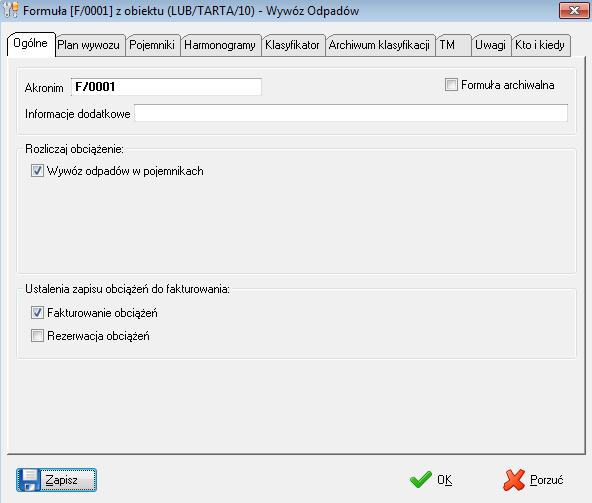Screen dimensions: 592x503
Task: Click the green checkmark OK icon
Action: (421, 480)
